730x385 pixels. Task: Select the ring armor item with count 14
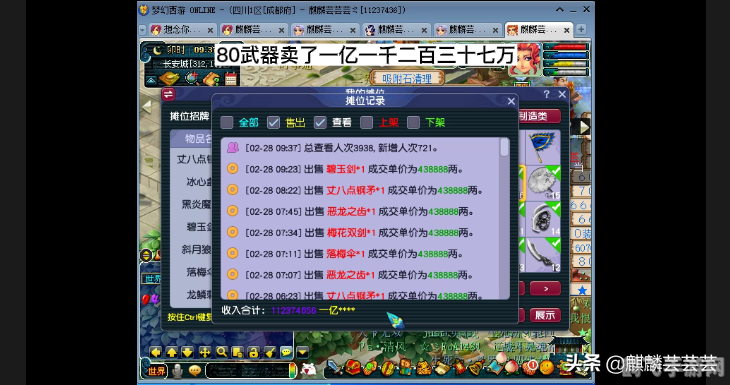coord(543,219)
